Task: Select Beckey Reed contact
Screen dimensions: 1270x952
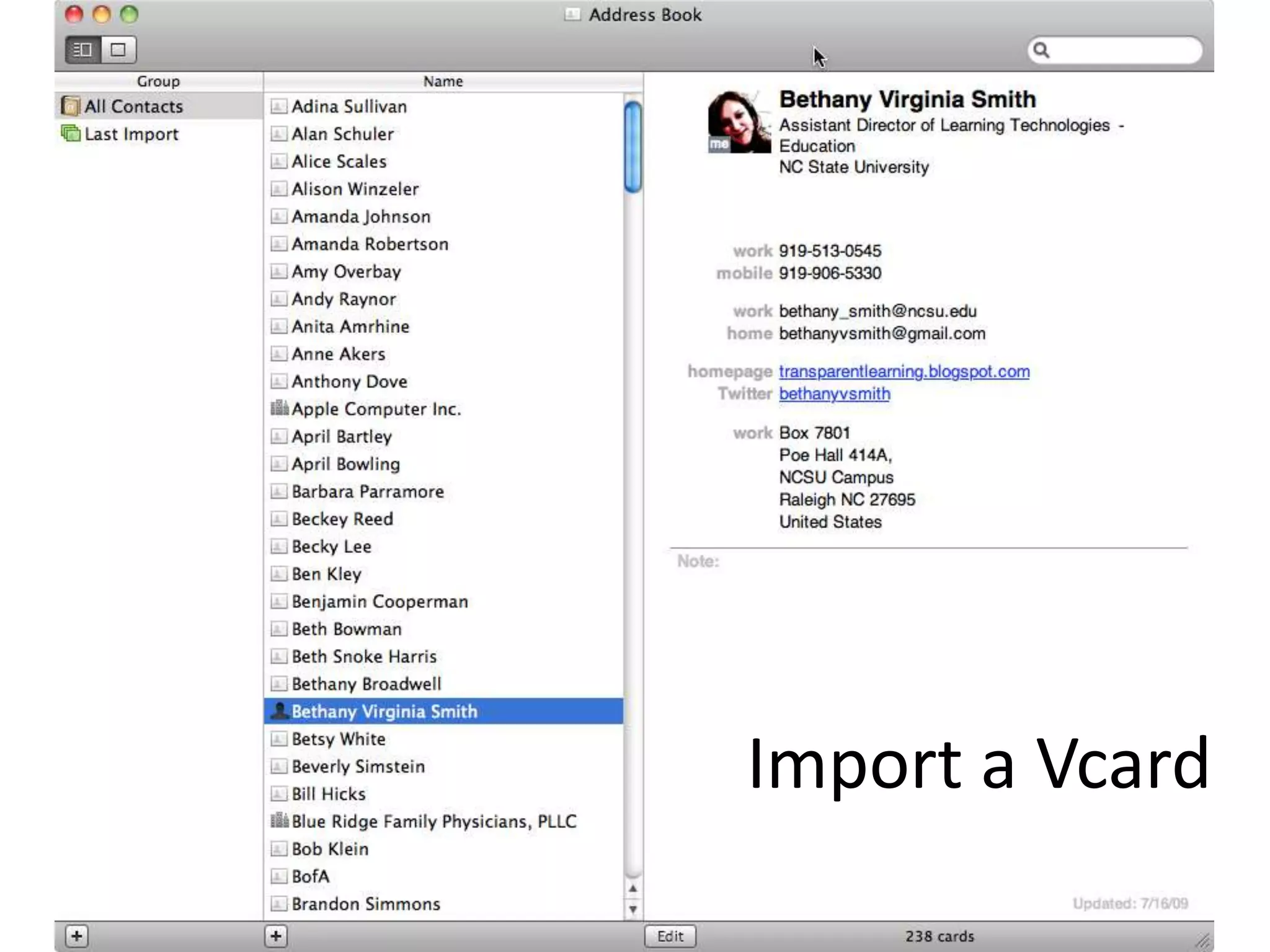Action: [x=444, y=519]
